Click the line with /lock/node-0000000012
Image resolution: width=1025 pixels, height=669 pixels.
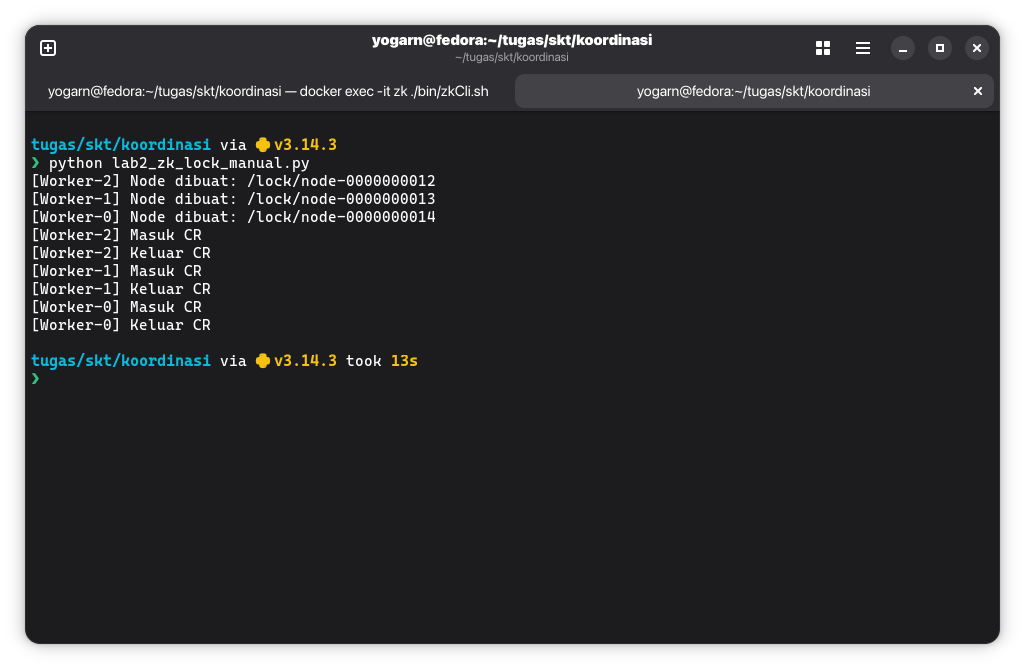(233, 181)
